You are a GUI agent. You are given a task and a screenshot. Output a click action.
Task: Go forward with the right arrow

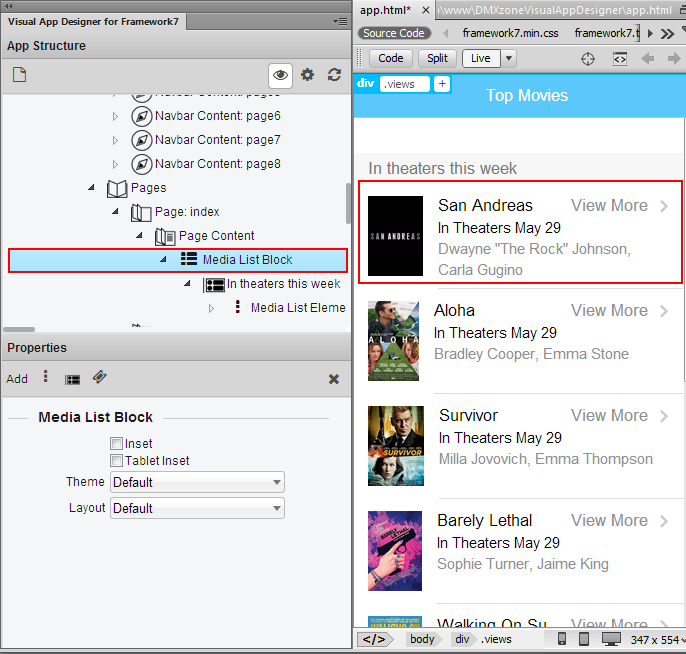point(674,58)
